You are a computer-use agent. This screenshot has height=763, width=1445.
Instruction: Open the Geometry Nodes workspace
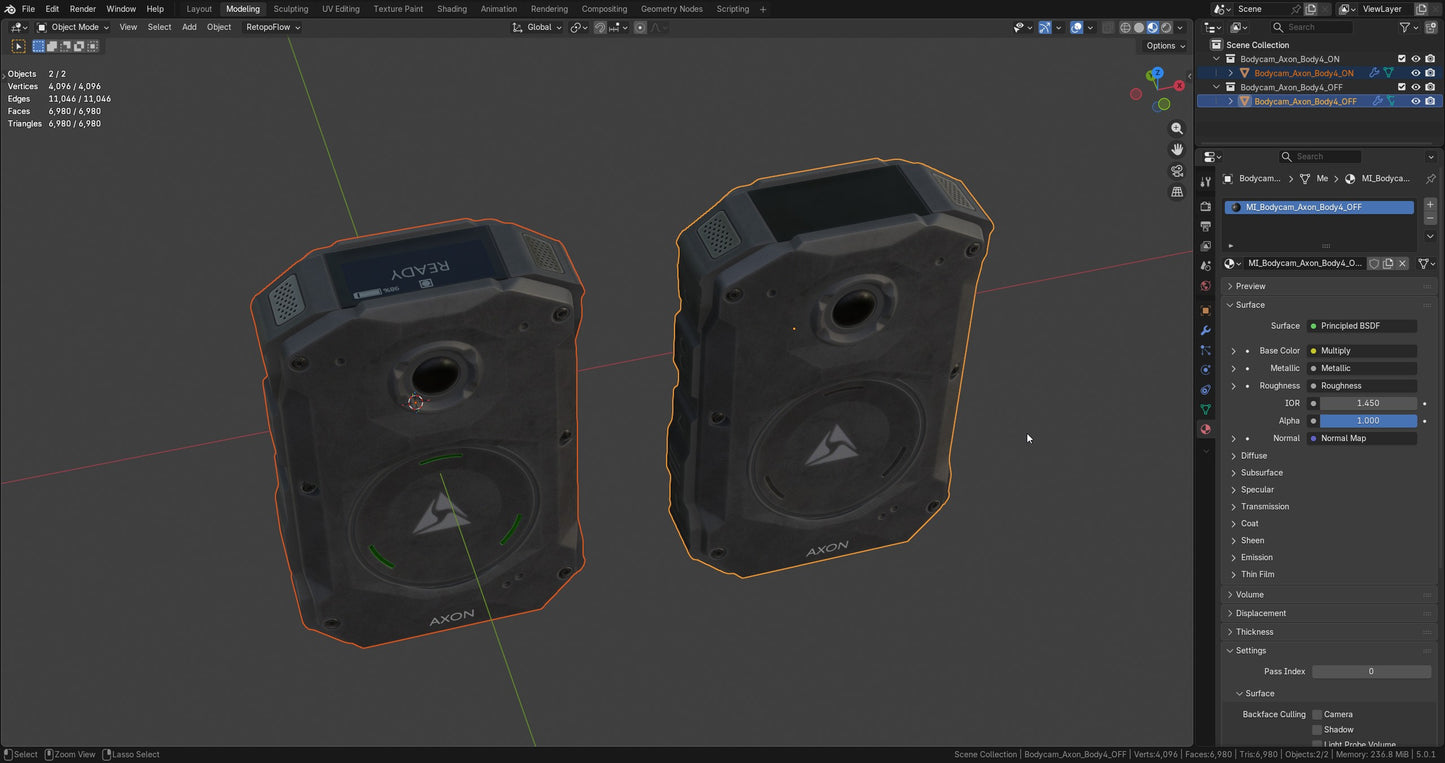click(x=671, y=9)
